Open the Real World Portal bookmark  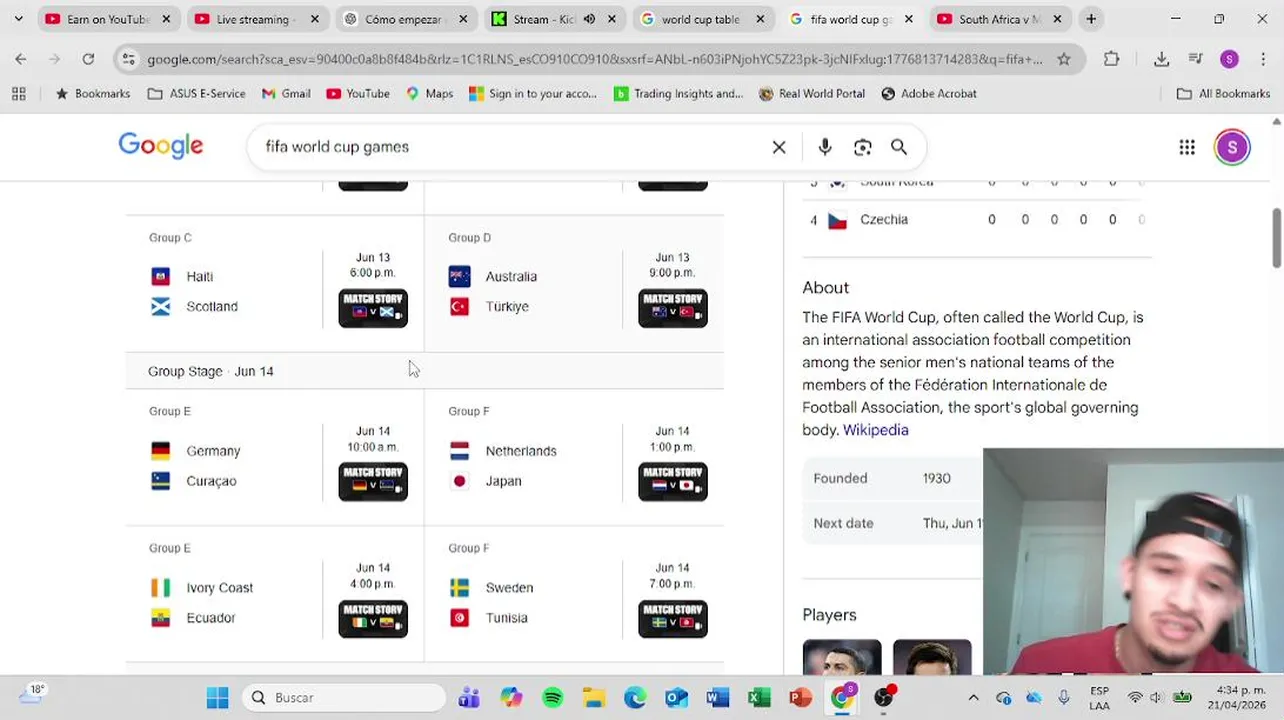(812, 94)
